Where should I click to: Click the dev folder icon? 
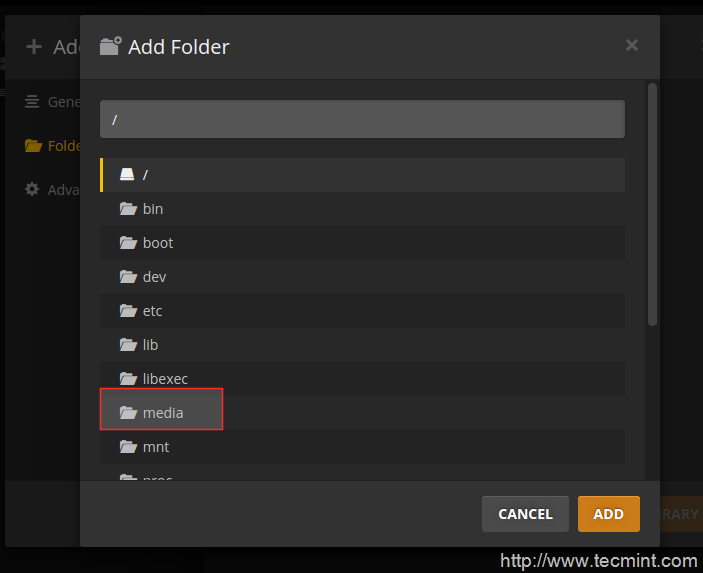[128, 277]
